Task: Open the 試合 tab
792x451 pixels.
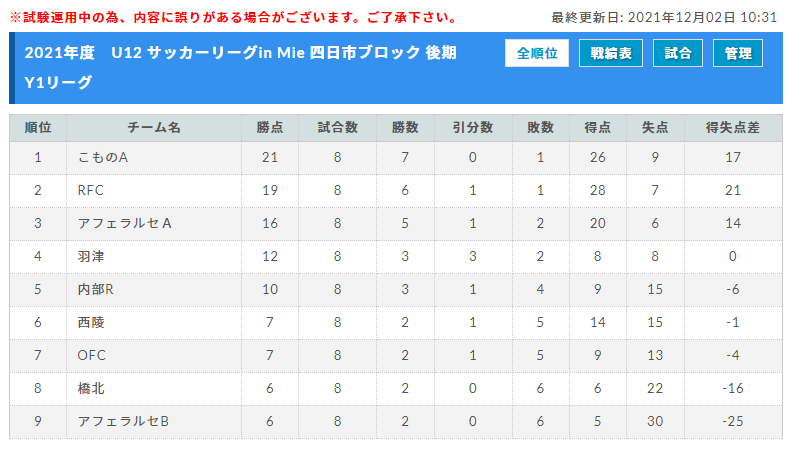Action: click(x=677, y=53)
